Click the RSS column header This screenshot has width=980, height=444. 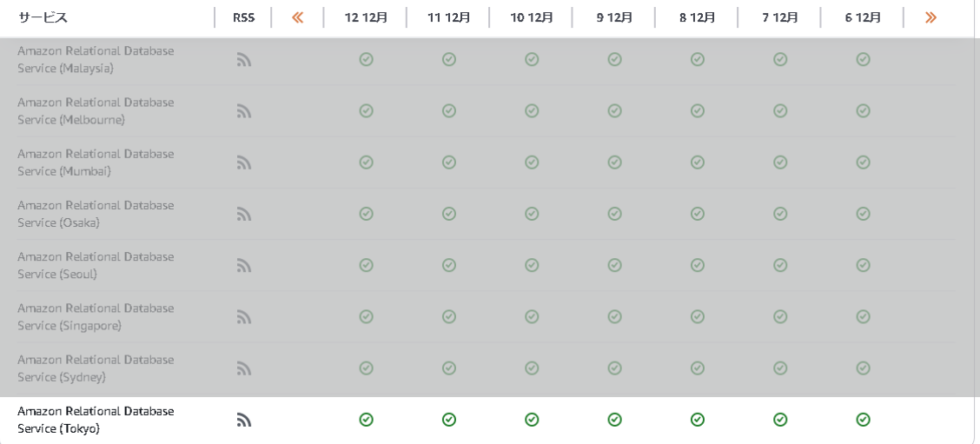(x=244, y=18)
